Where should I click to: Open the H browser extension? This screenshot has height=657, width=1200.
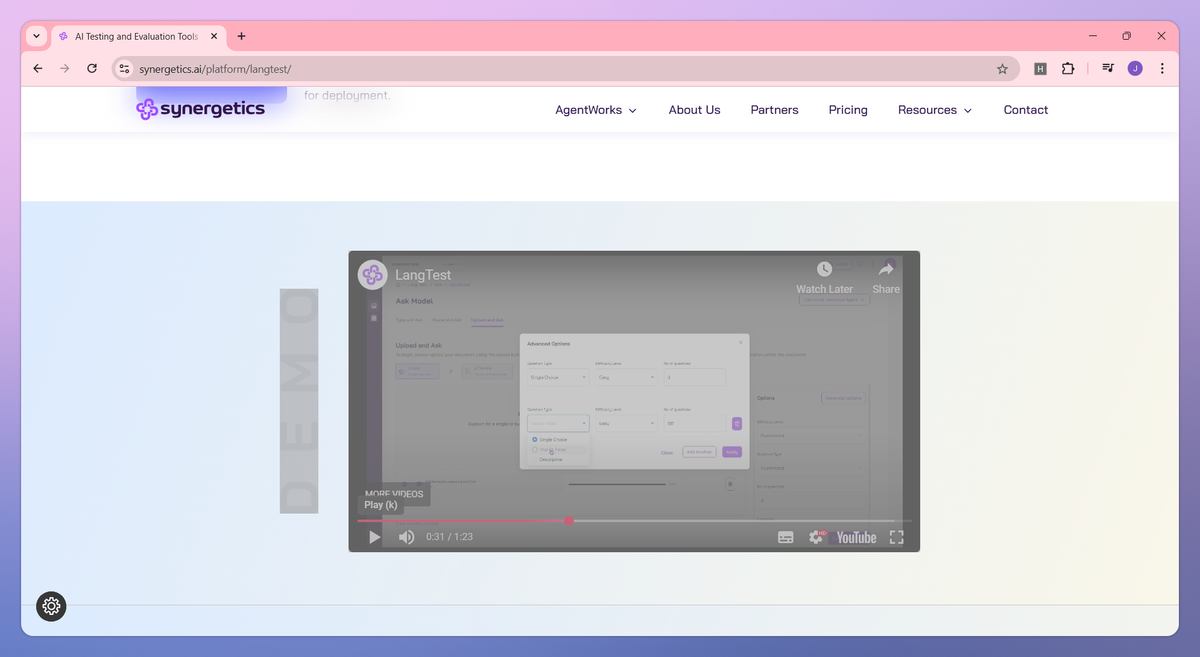coord(1040,69)
